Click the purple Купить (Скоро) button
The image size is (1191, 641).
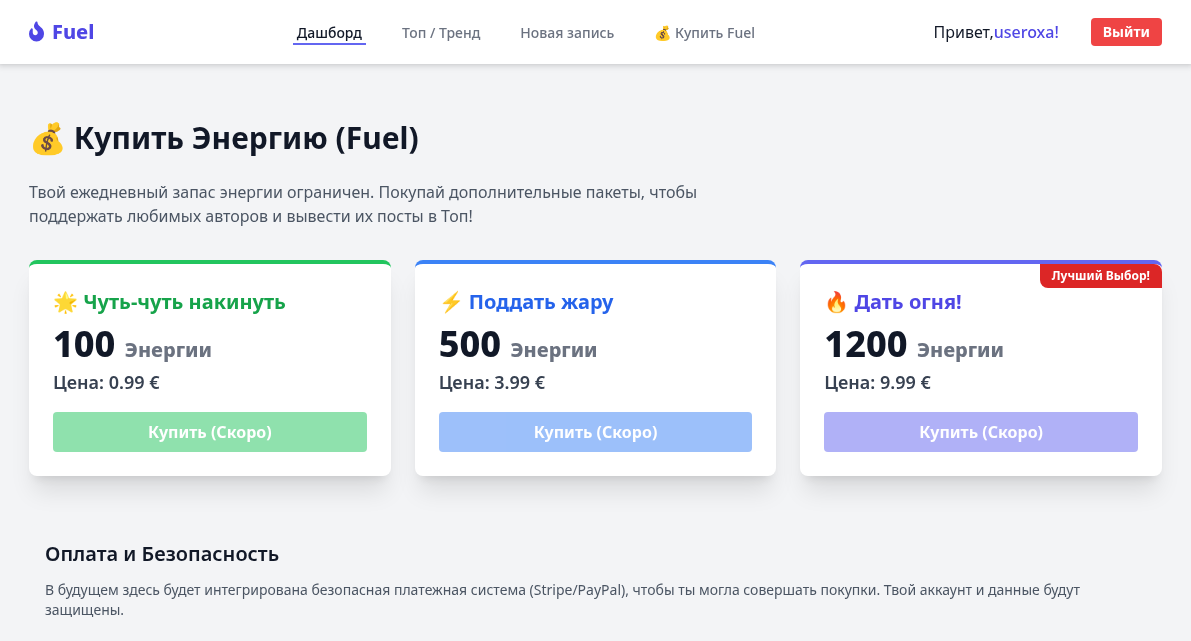click(981, 432)
